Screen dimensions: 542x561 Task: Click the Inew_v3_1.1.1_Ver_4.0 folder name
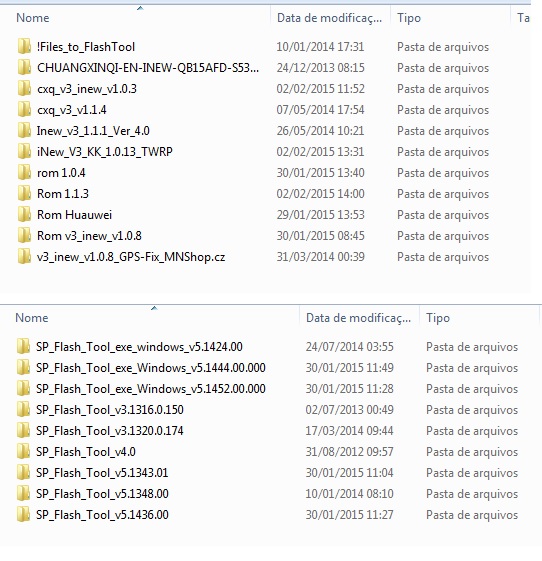click(x=93, y=131)
